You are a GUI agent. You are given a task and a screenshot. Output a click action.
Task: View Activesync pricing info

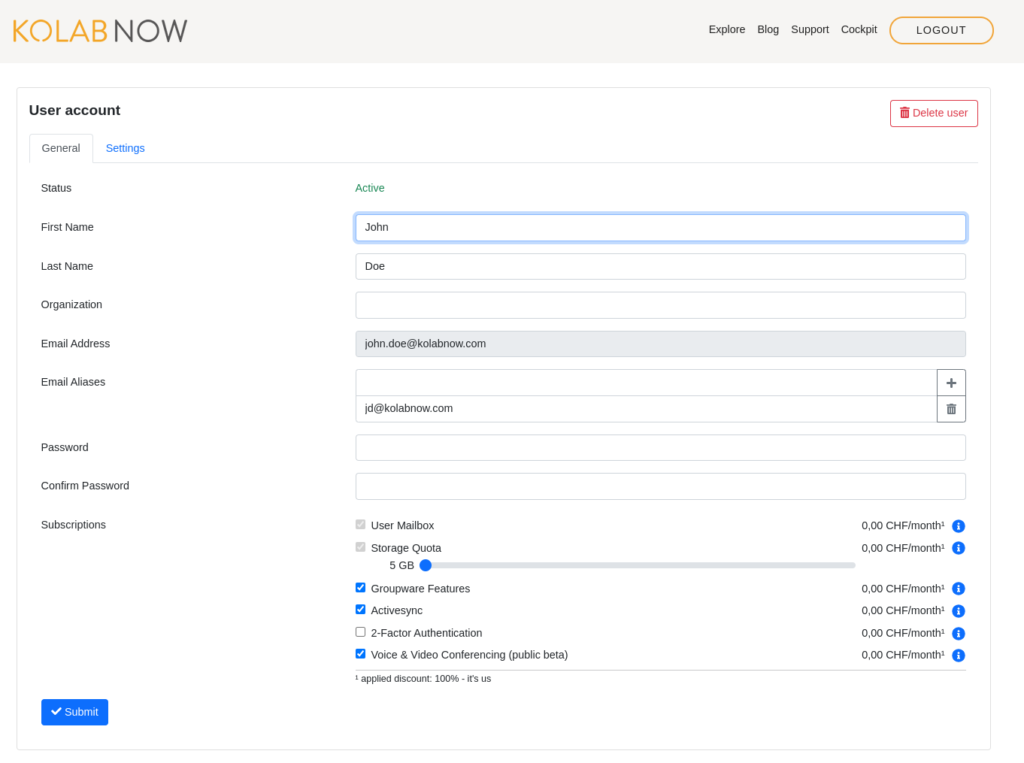958,611
